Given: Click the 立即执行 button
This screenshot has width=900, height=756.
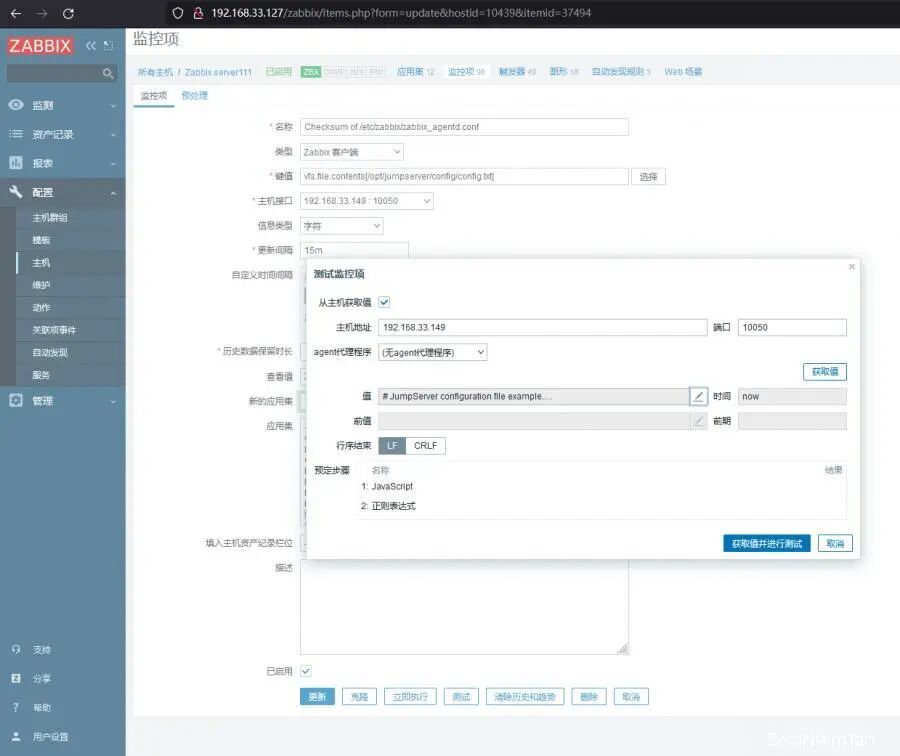Looking at the screenshot, I should point(410,696).
